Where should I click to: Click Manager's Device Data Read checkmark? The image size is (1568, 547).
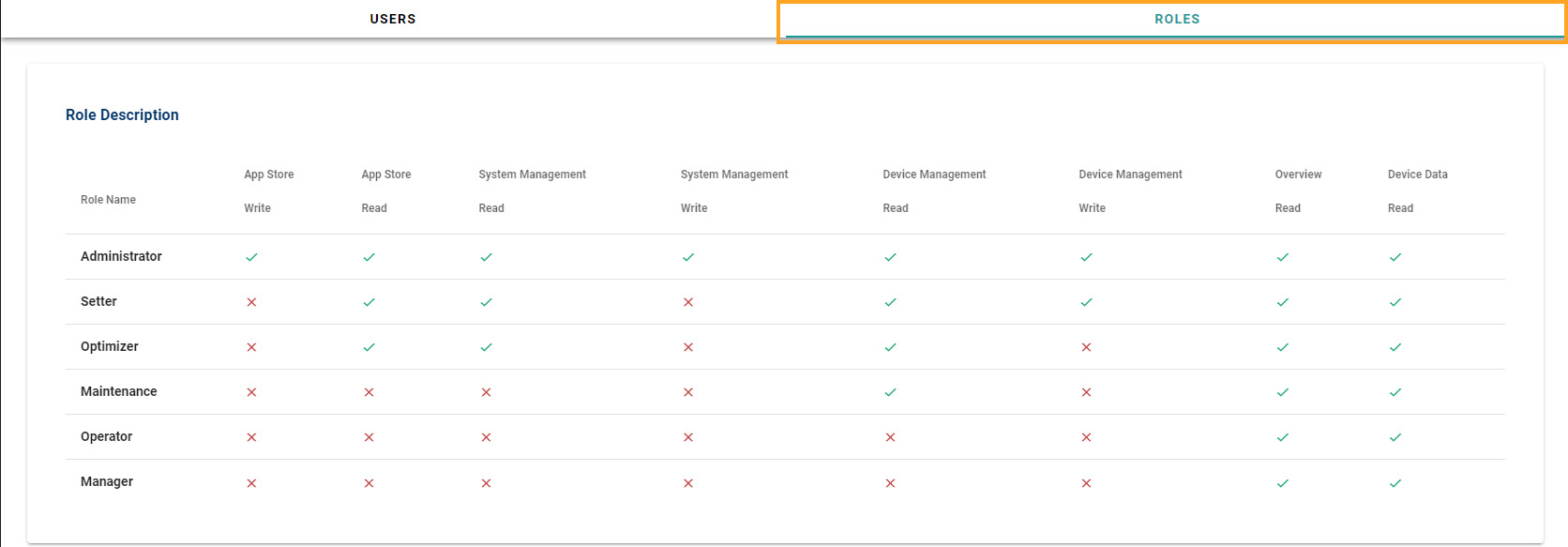[1395, 483]
